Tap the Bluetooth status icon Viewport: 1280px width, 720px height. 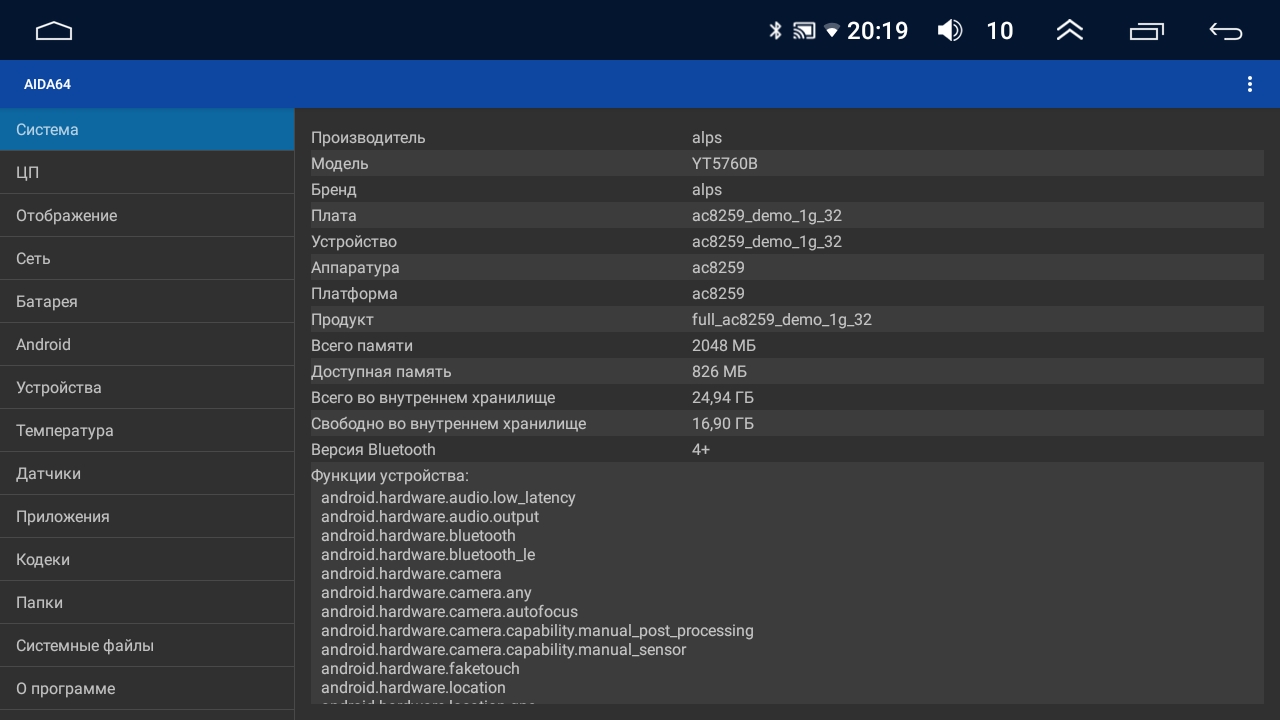(x=775, y=31)
